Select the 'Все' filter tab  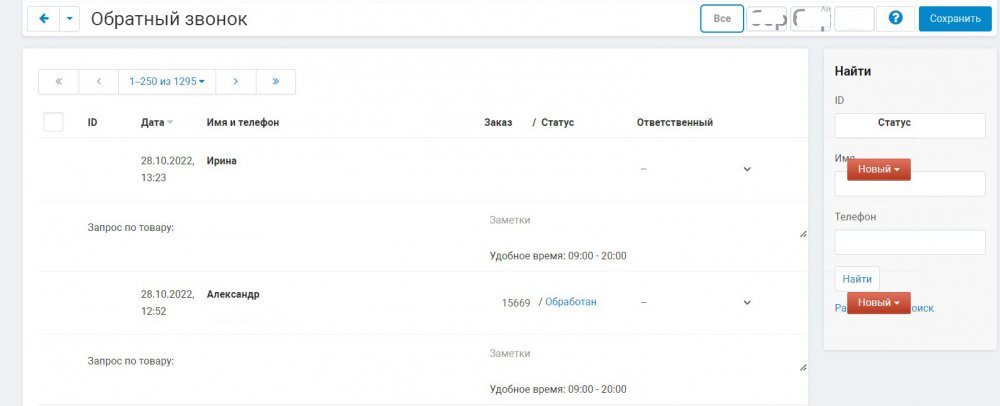pos(722,19)
